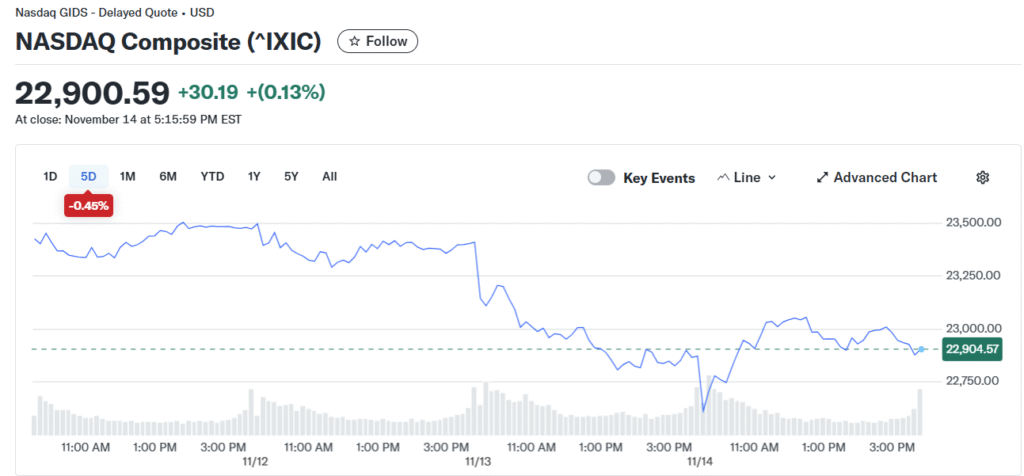The height and width of the screenshot is (476, 1024).
Task: Select the 5D time range tab
Action: click(x=88, y=176)
